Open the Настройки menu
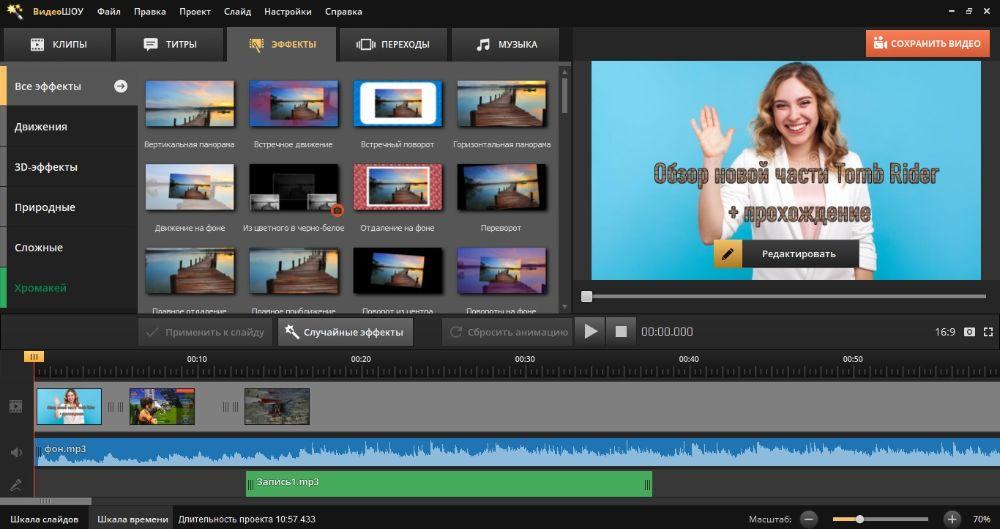This screenshot has width=1000, height=529. point(288,11)
